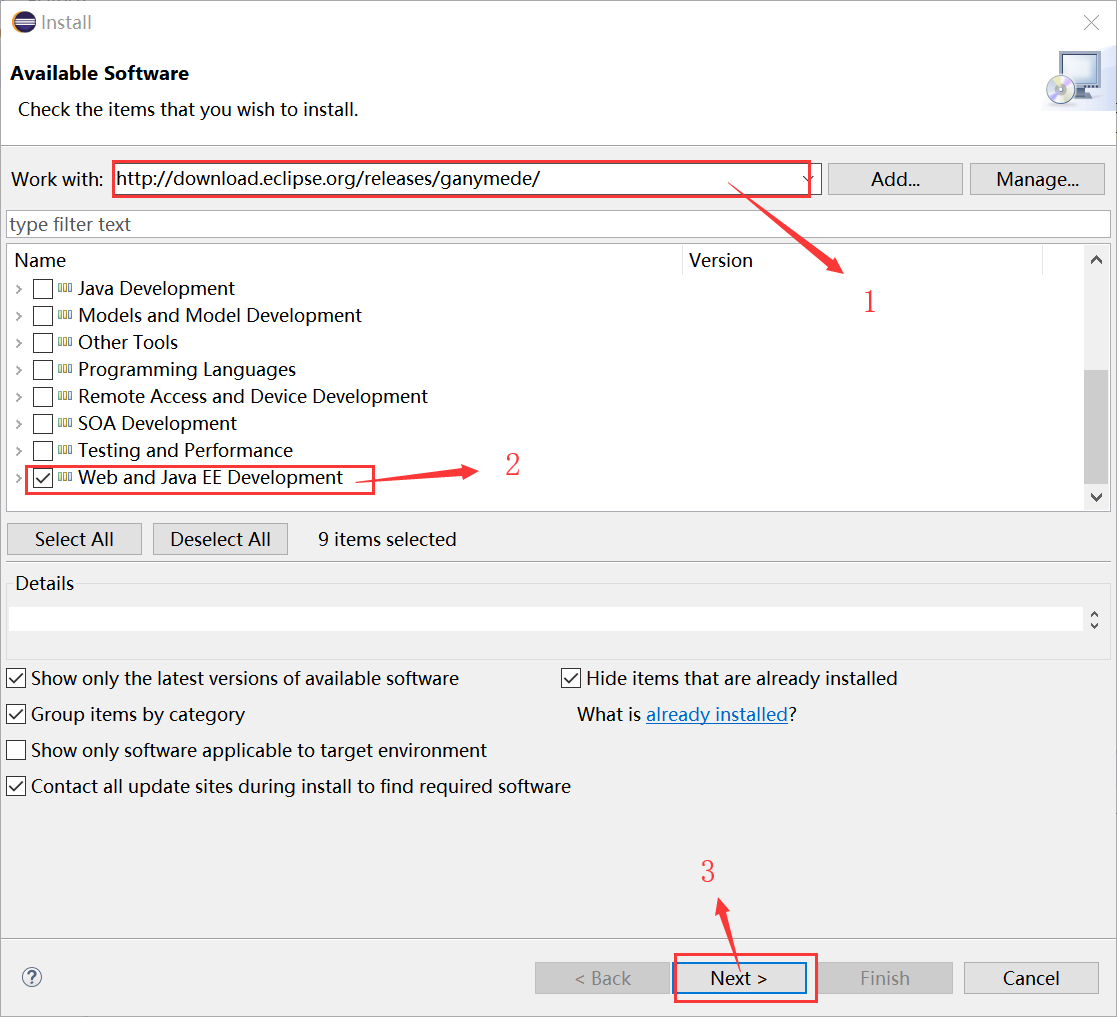The width and height of the screenshot is (1117, 1017).
Task: Open the Work with site dropdown arrow
Action: click(808, 179)
